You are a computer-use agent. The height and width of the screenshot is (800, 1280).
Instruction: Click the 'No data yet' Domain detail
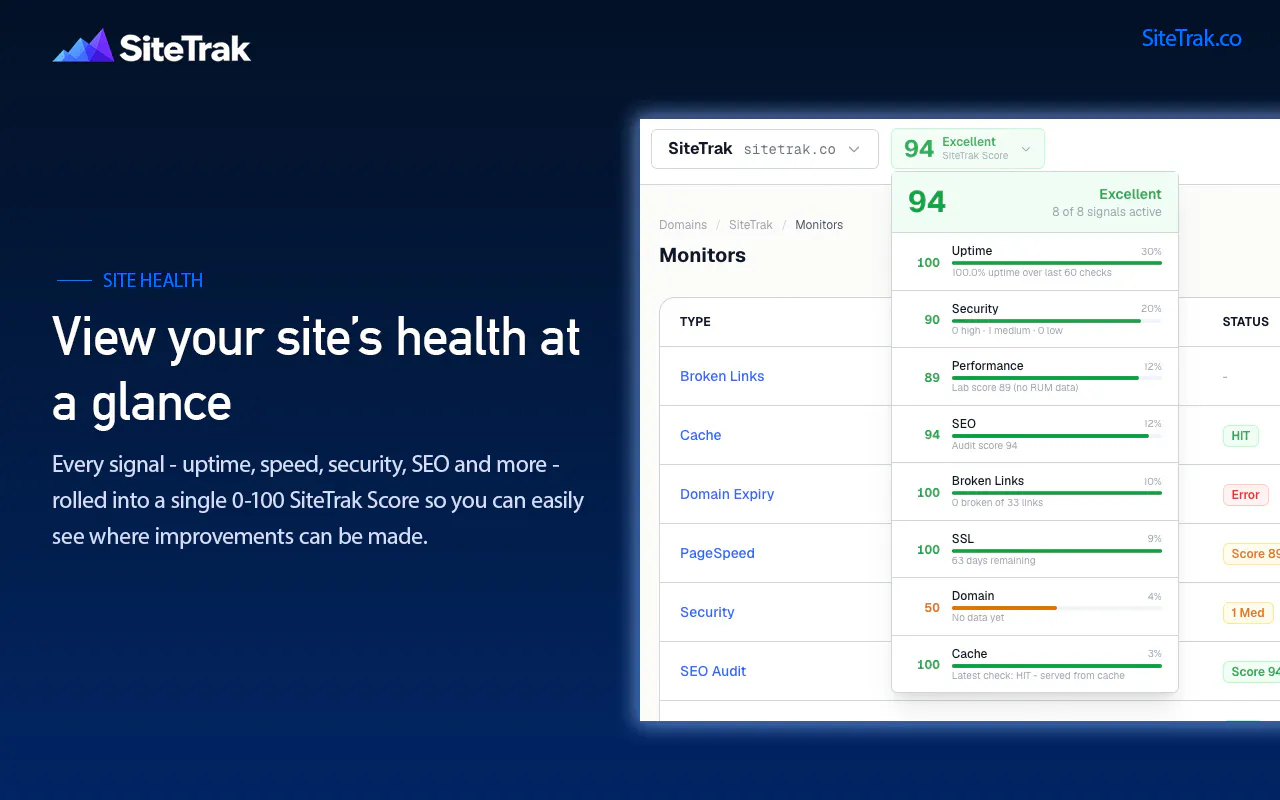pyautogui.click(x=978, y=618)
